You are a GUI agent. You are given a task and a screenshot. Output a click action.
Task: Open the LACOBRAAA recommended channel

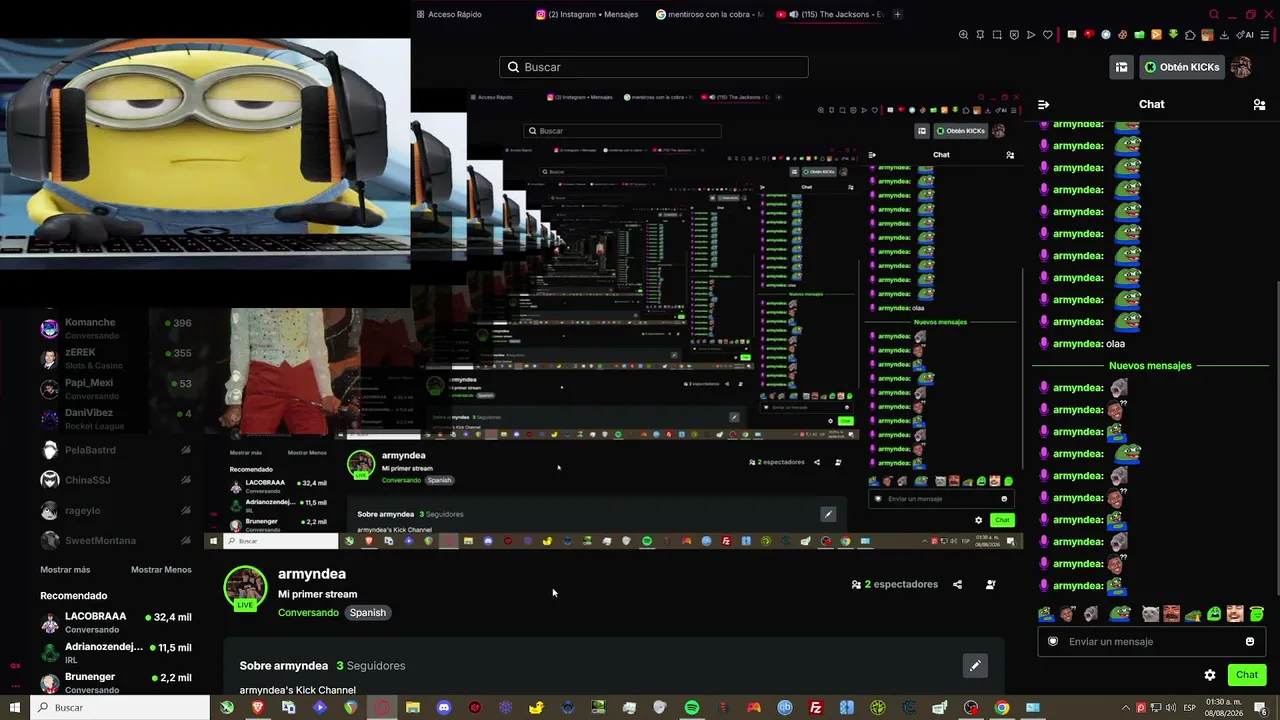pos(116,623)
